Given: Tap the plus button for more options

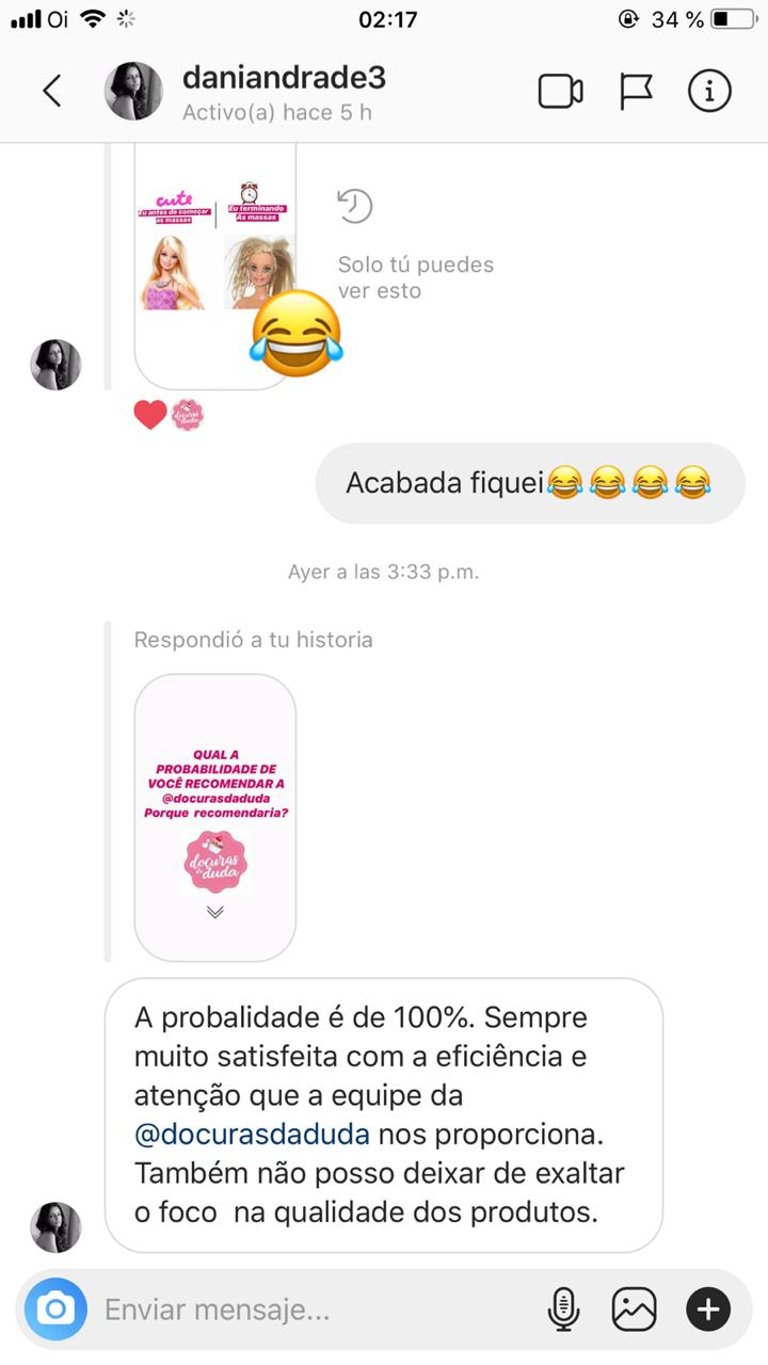Looking at the screenshot, I should coord(708,1308).
